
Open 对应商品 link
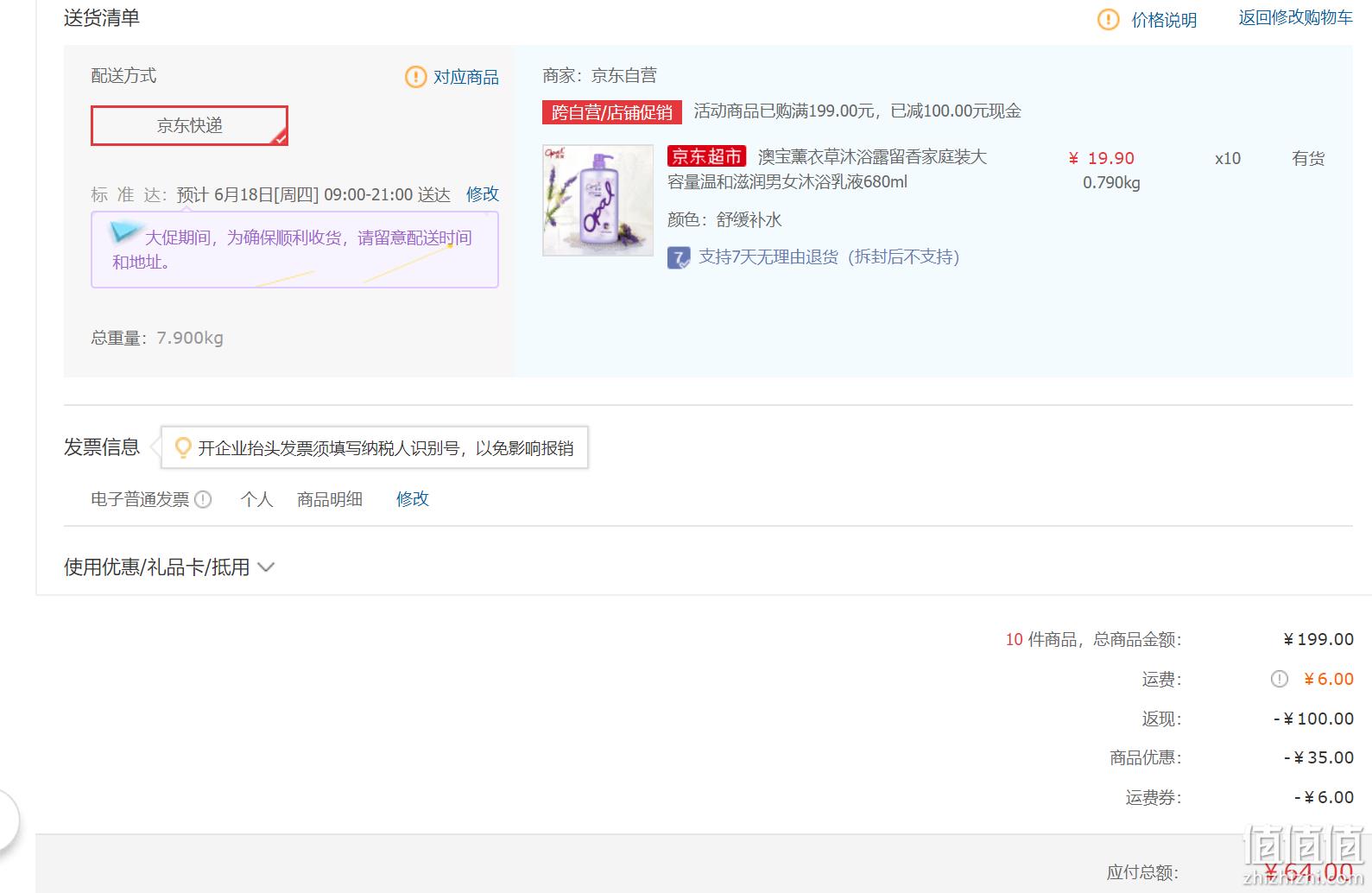(465, 77)
